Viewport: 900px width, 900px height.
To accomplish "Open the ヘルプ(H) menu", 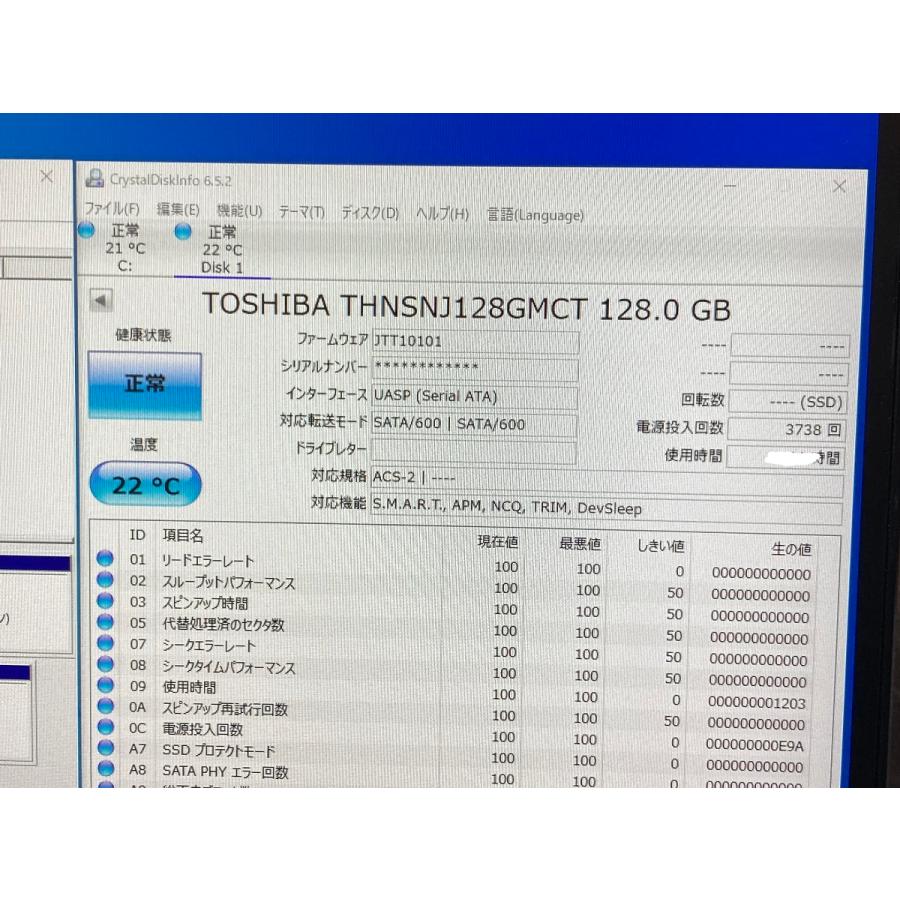I will tap(443, 214).
